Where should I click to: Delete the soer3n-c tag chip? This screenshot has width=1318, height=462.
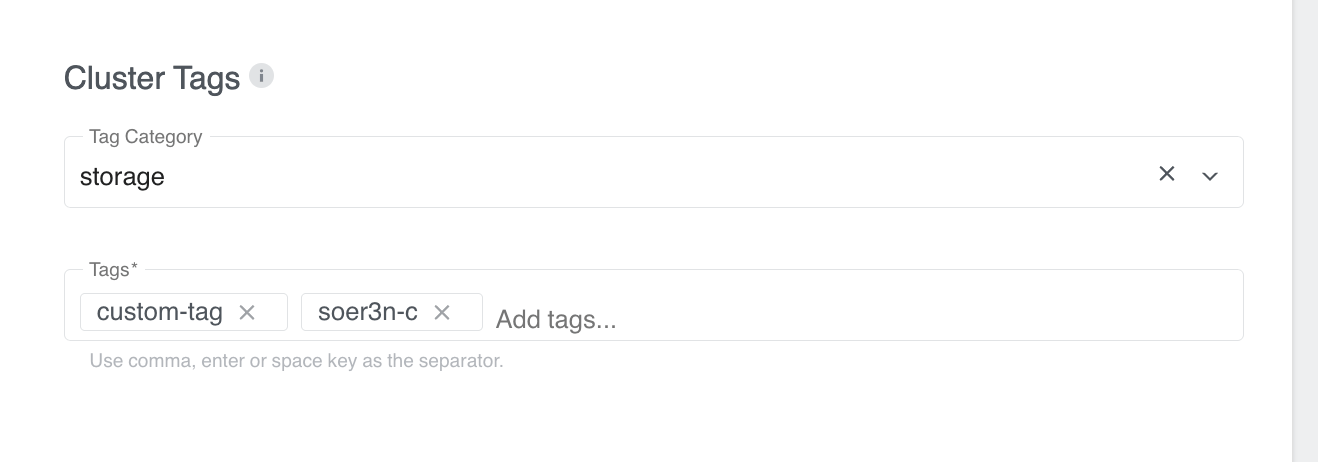(442, 313)
